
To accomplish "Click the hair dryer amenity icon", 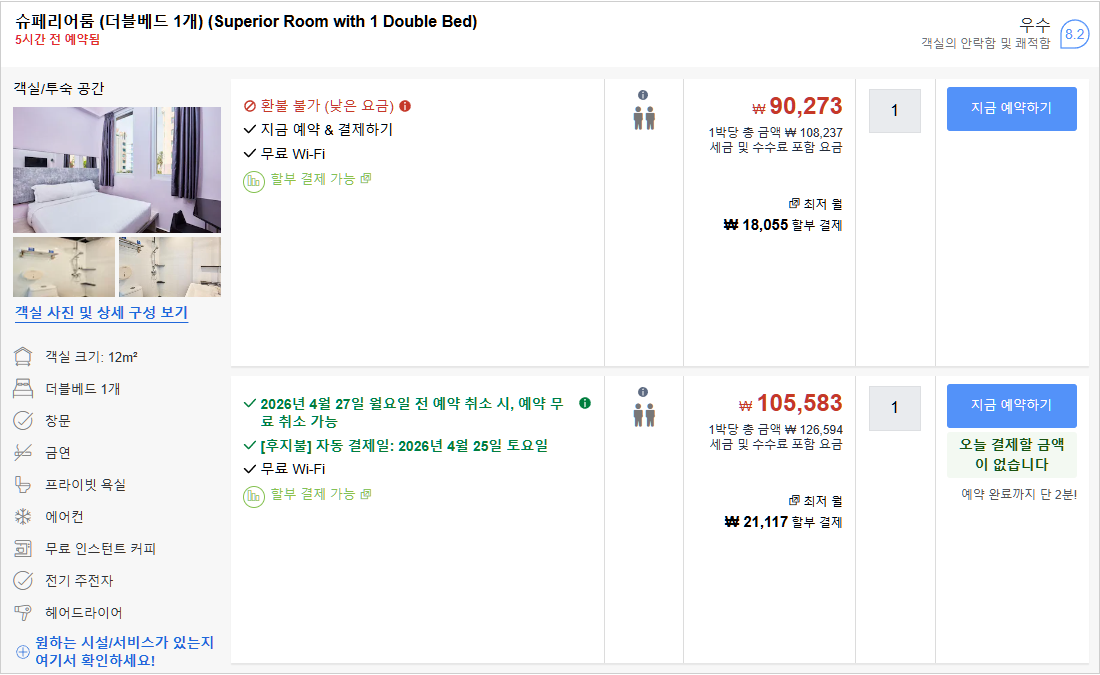I will pyautogui.click(x=23, y=613).
